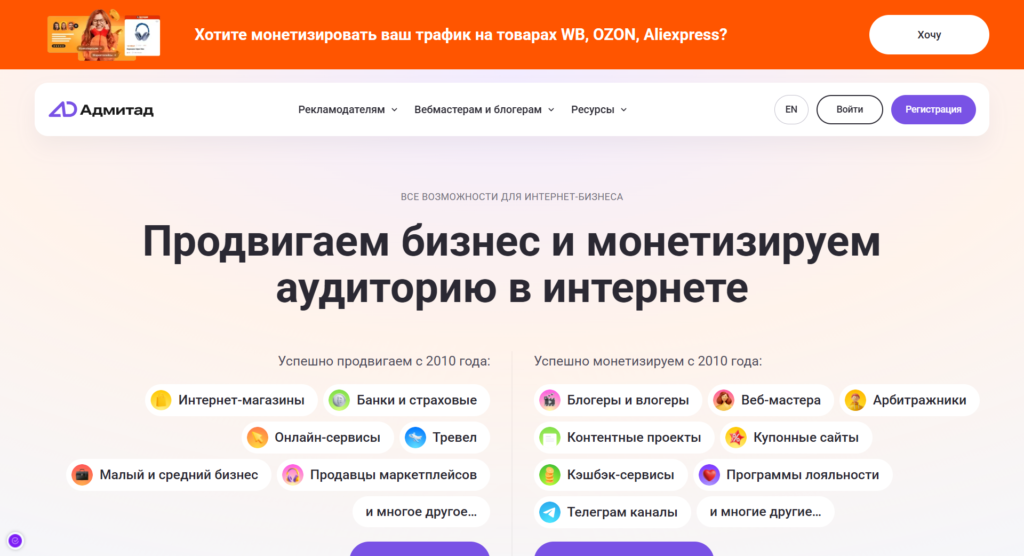Click the Хочу banner button

click(929, 35)
